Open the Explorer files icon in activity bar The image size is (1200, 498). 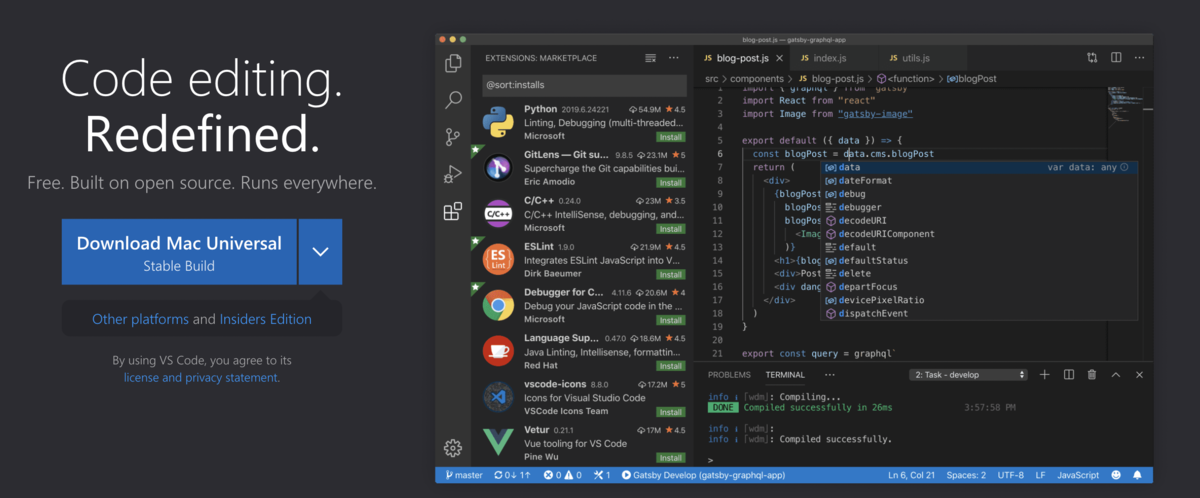coord(453,63)
